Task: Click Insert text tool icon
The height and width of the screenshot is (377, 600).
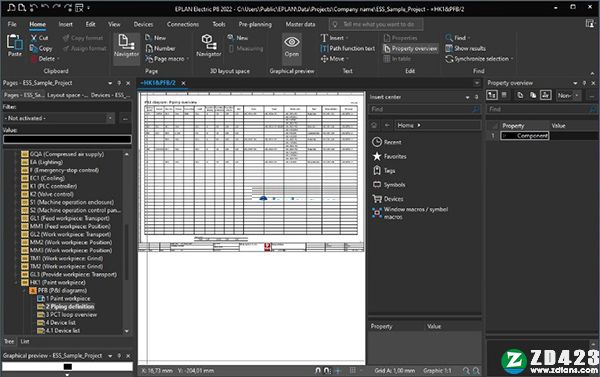Action: click(x=324, y=38)
